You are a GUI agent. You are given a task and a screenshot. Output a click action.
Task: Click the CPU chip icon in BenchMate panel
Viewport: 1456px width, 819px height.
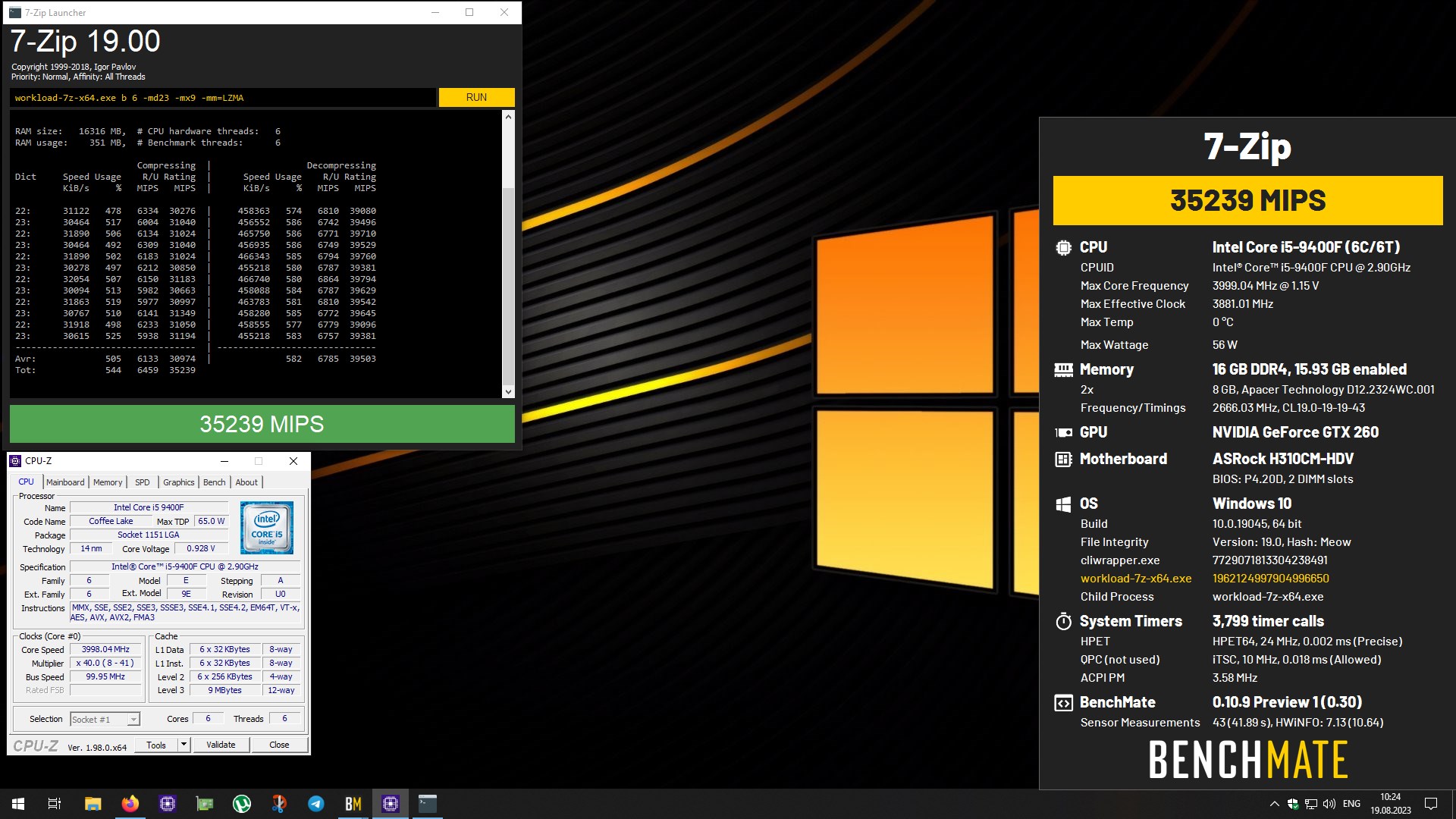1063,247
